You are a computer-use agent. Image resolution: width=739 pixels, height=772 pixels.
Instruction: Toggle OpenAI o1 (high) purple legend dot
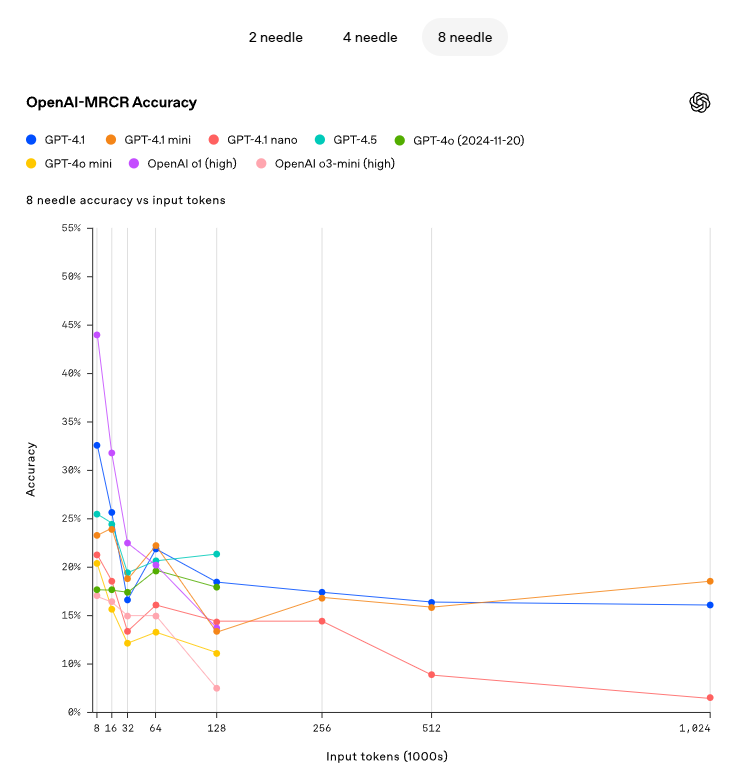[134, 163]
